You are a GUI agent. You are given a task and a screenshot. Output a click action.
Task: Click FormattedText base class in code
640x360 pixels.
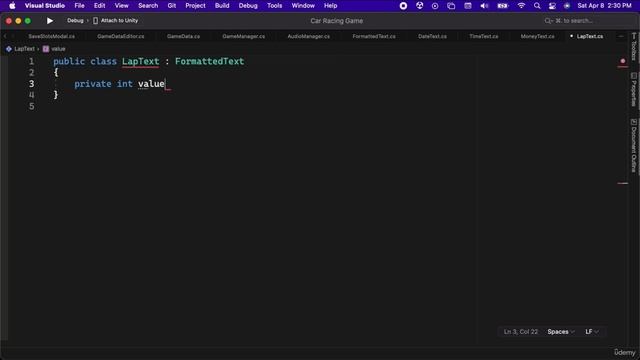[x=209, y=61]
